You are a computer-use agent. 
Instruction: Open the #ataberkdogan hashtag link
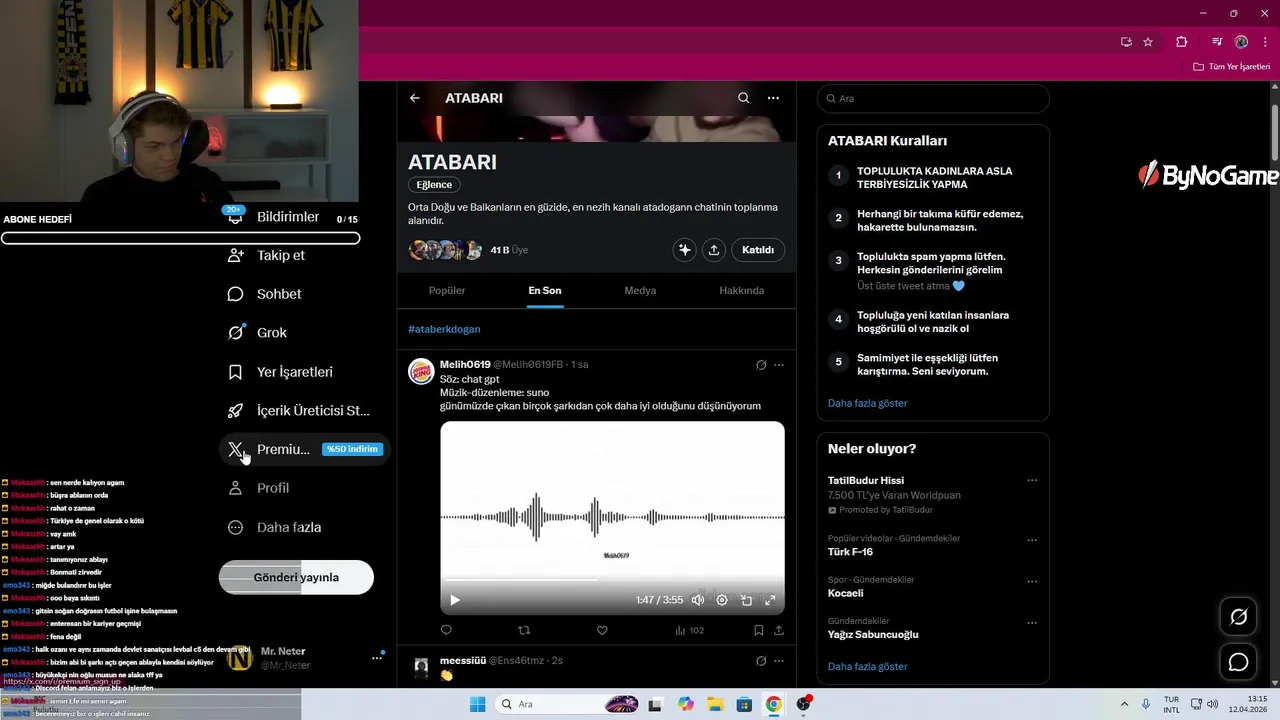tap(444, 329)
